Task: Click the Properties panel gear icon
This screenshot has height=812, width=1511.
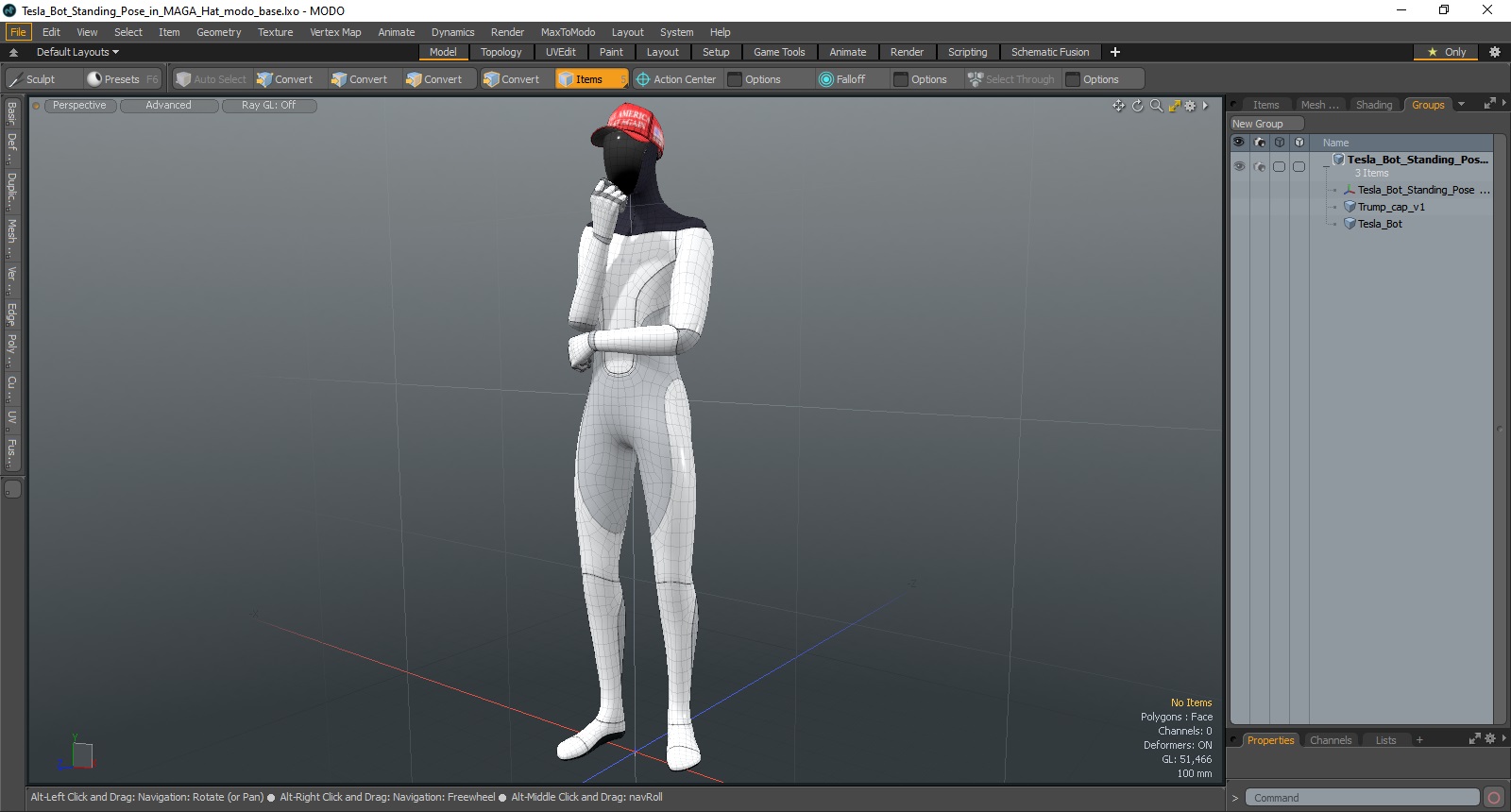Action: pos(1490,739)
